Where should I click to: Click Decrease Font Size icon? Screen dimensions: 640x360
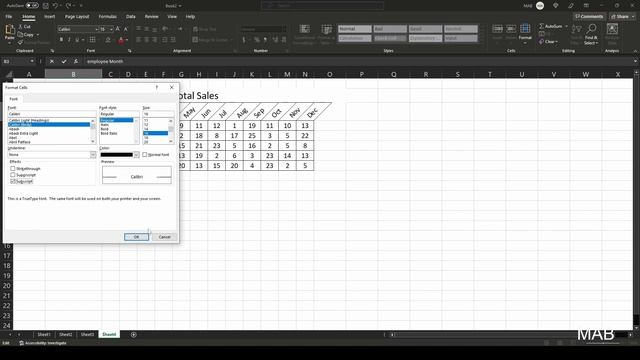[x=125, y=29]
